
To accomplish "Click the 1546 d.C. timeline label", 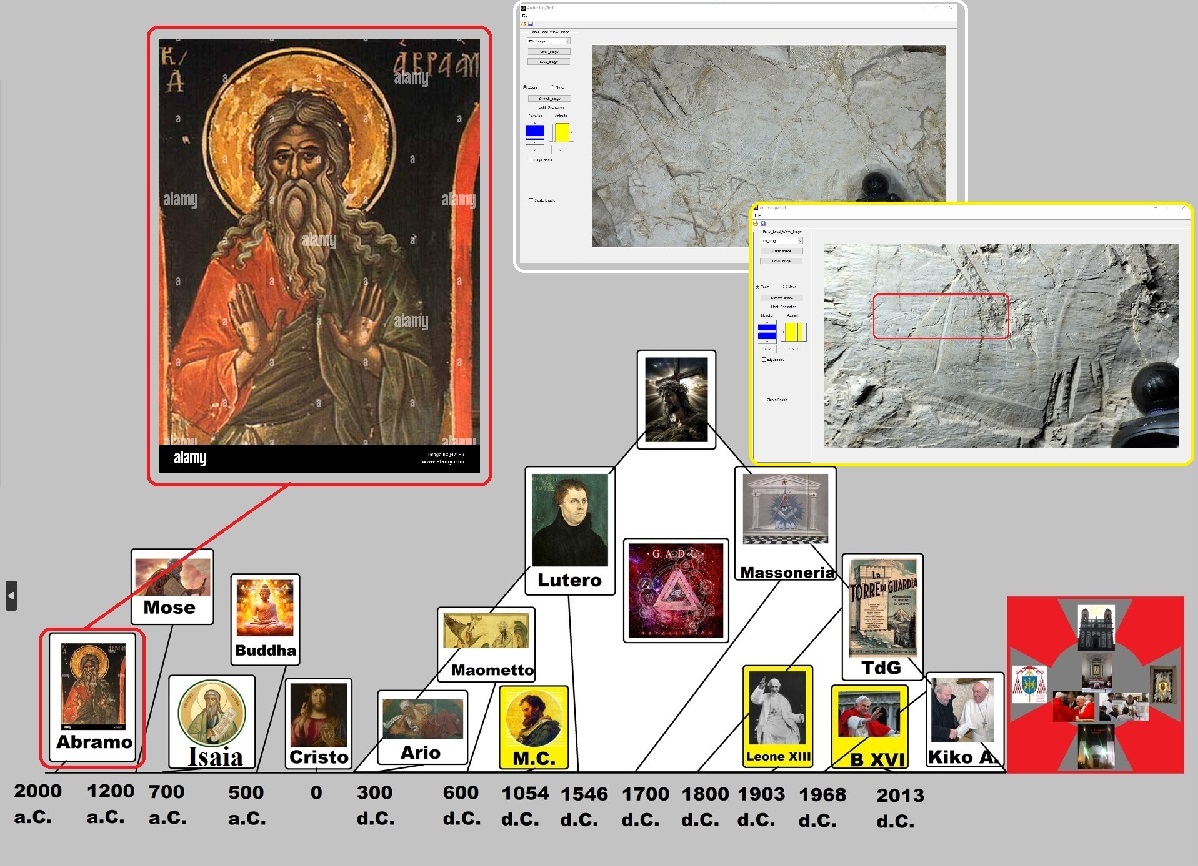I will (x=584, y=806).
